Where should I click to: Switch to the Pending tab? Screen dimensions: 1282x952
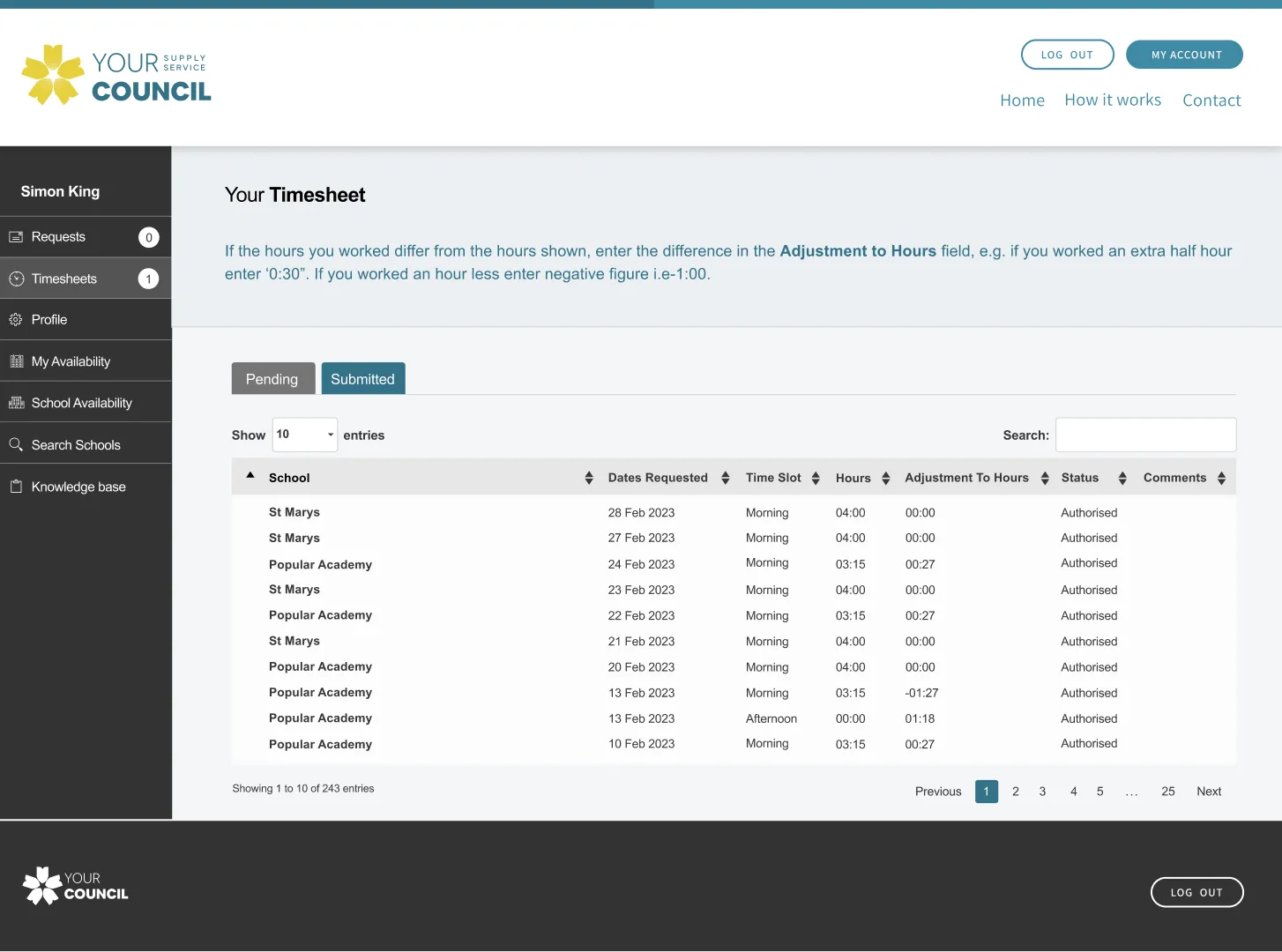pos(272,379)
